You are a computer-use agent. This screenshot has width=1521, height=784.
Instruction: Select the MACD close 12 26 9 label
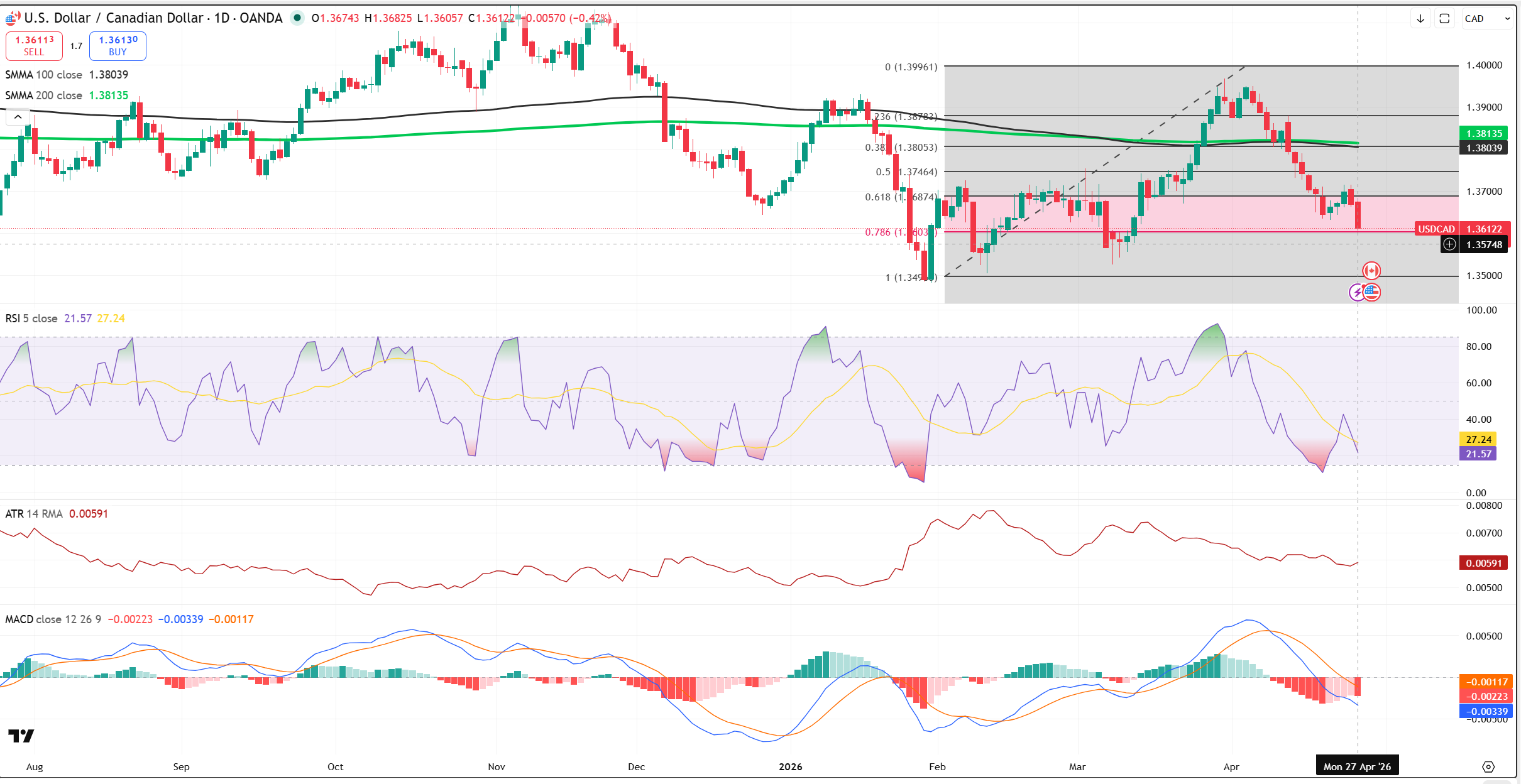[x=53, y=619]
